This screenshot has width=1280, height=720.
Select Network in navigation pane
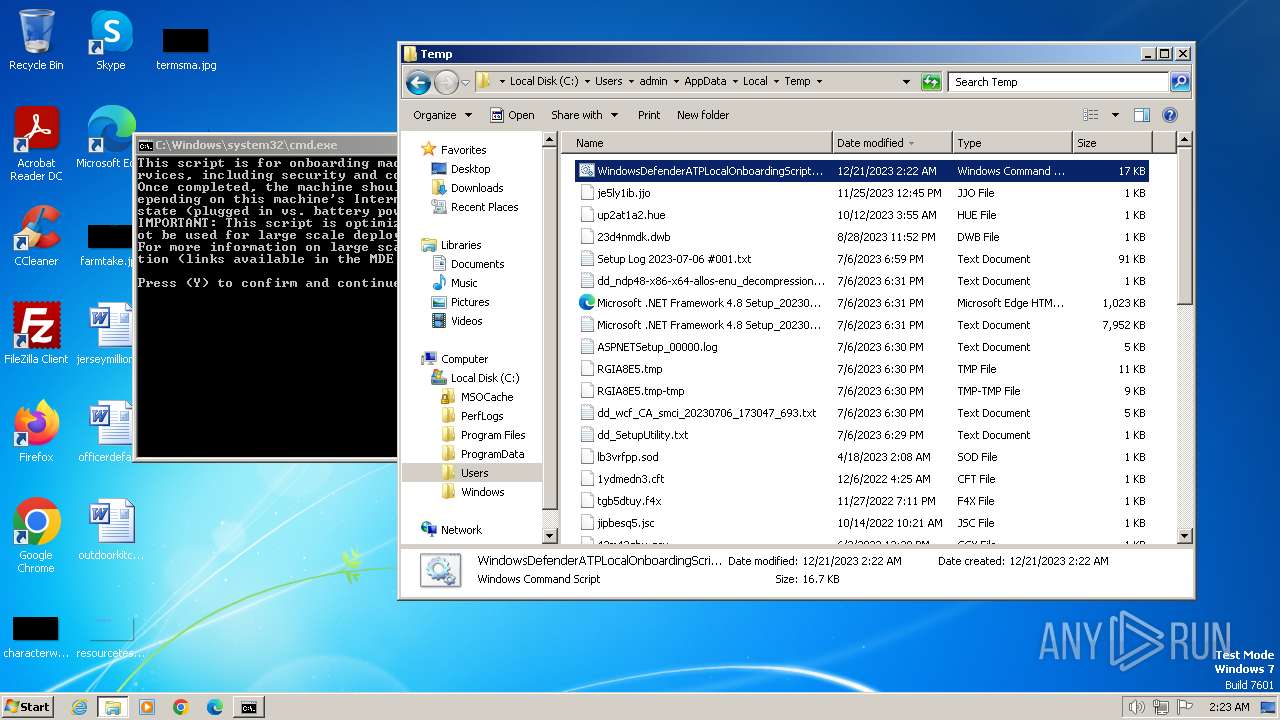click(x=461, y=530)
